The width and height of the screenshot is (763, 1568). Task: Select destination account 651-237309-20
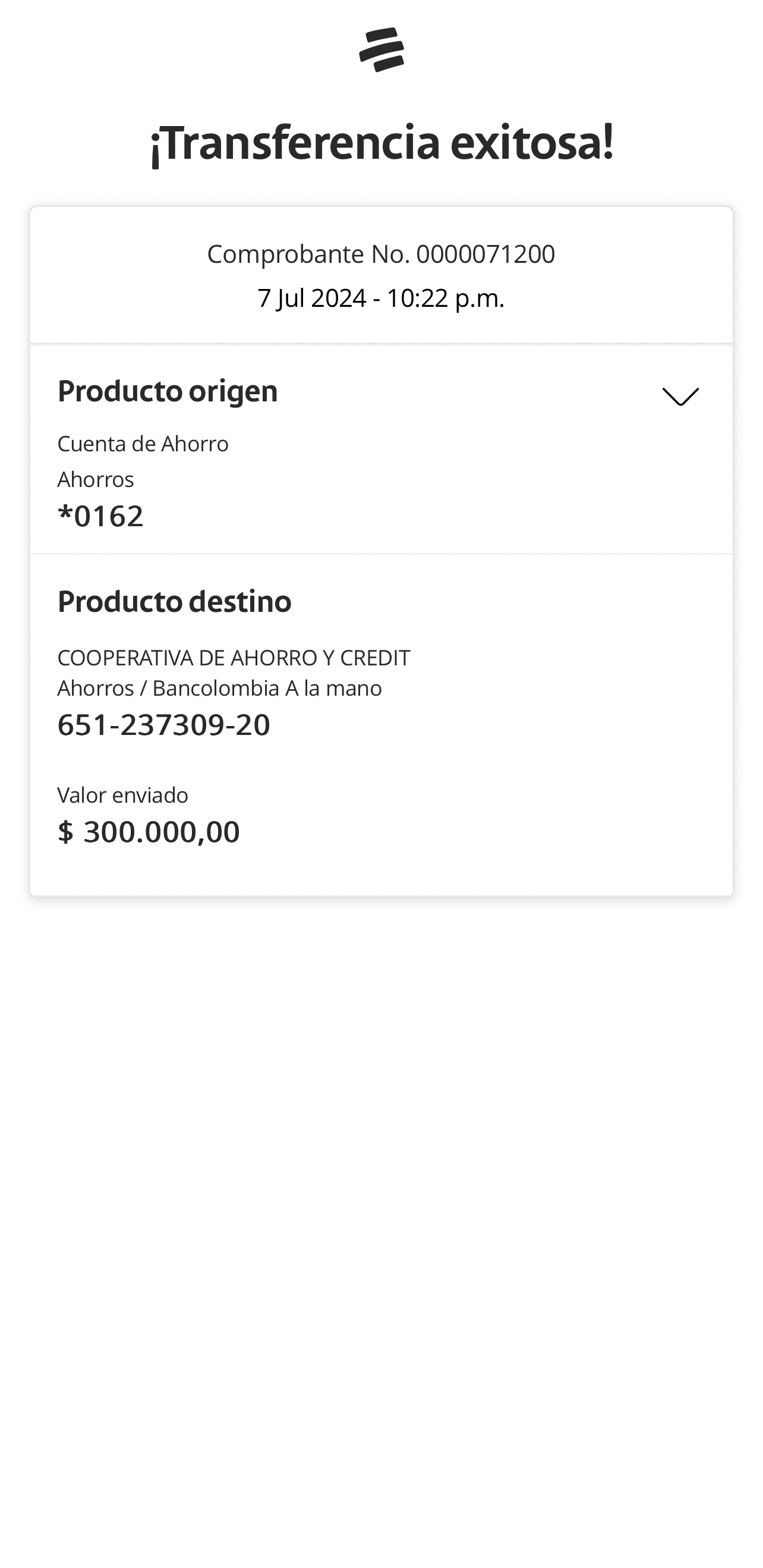[163, 724]
